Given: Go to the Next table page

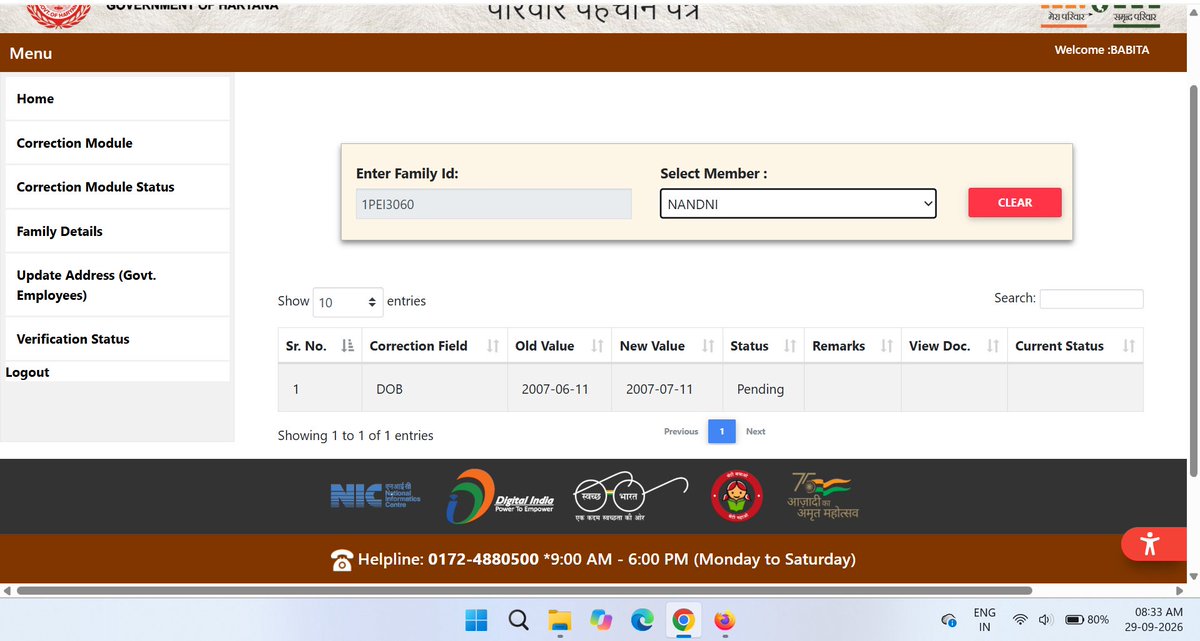Looking at the screenshot, I should tap(756, 431).
